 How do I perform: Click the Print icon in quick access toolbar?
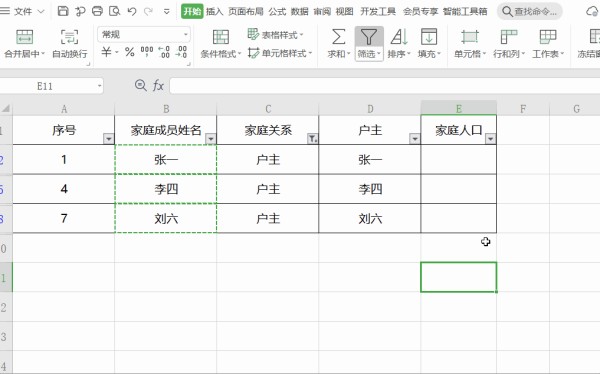pyautogui.click(x=97, y=11)
